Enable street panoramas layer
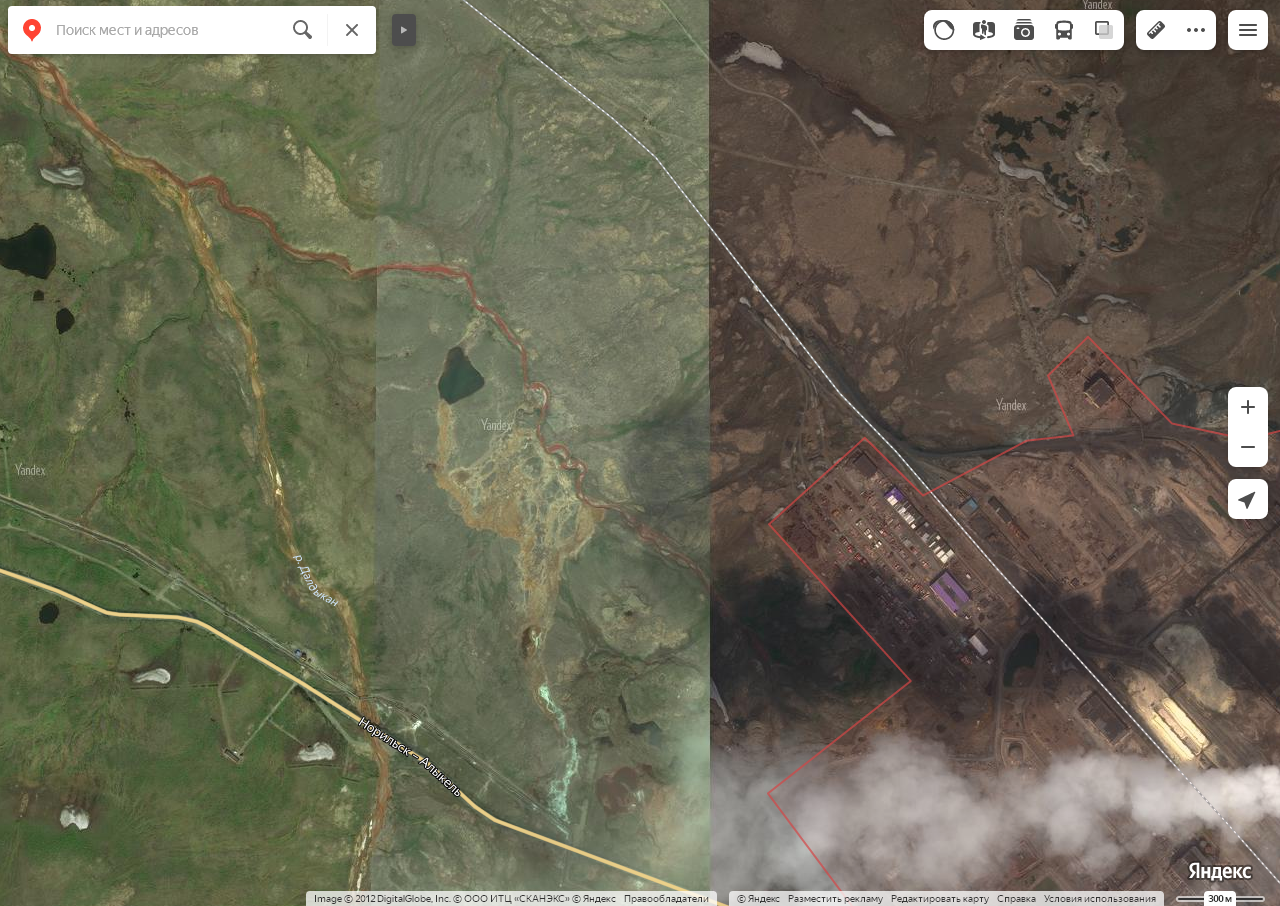Image resolution: width=1280 pixels, height=906 pixels. [984, 30]
